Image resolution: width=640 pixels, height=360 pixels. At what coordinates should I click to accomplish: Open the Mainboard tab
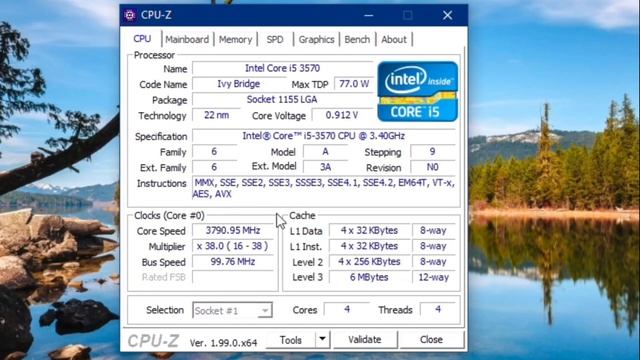point(187,40)
